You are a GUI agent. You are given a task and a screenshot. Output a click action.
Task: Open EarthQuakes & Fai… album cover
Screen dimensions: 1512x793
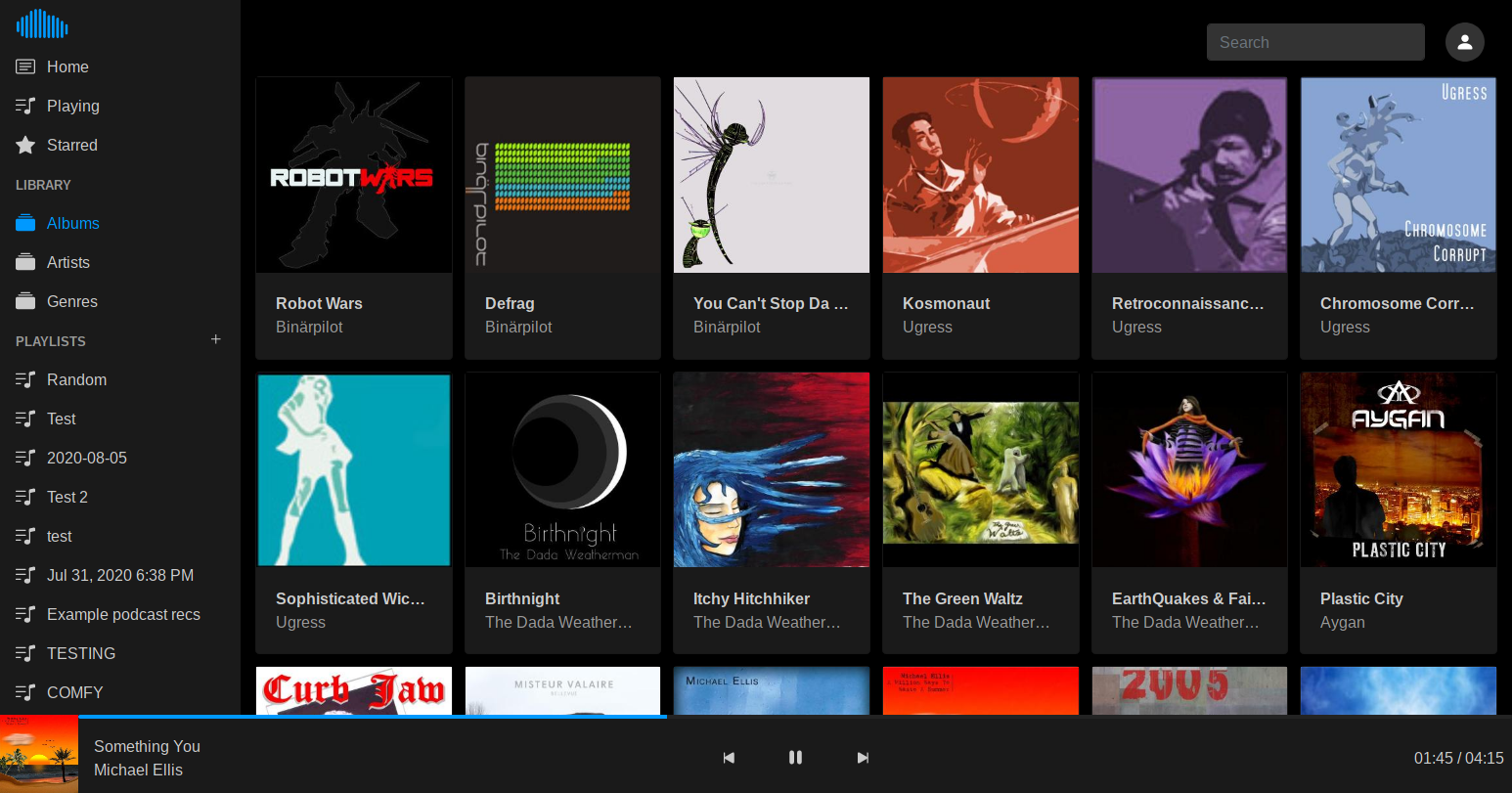pyautogui.click(x=1189, y=469)
